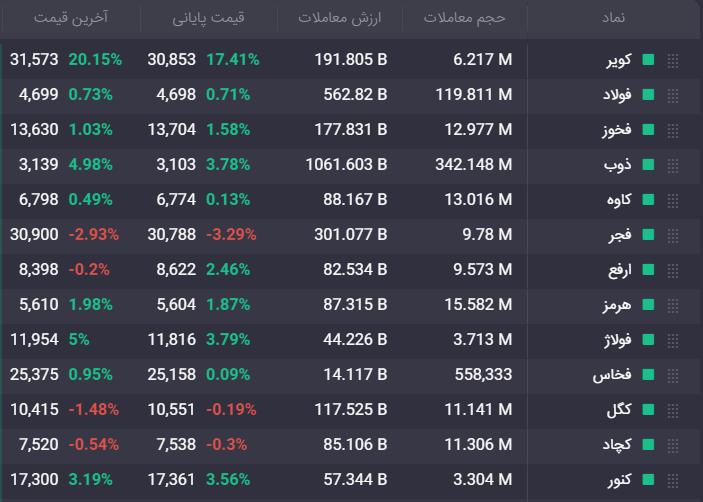Open the کچاد symbol name
The image size is (703, 502).
point(617,445)
